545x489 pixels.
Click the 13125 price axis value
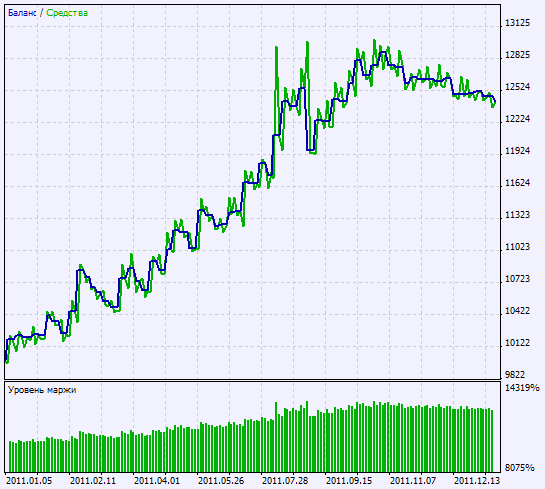(518, 23)
